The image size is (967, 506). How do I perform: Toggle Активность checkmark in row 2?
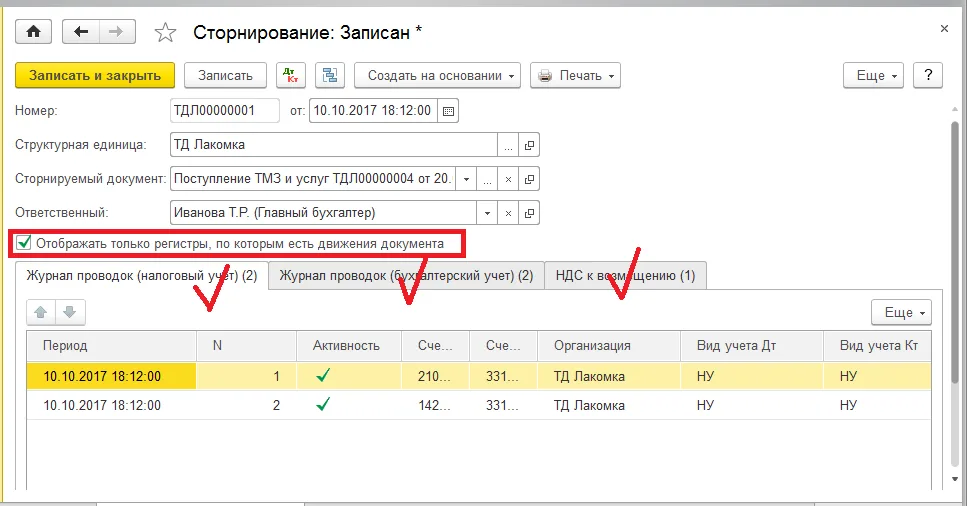tap(323, 405)
